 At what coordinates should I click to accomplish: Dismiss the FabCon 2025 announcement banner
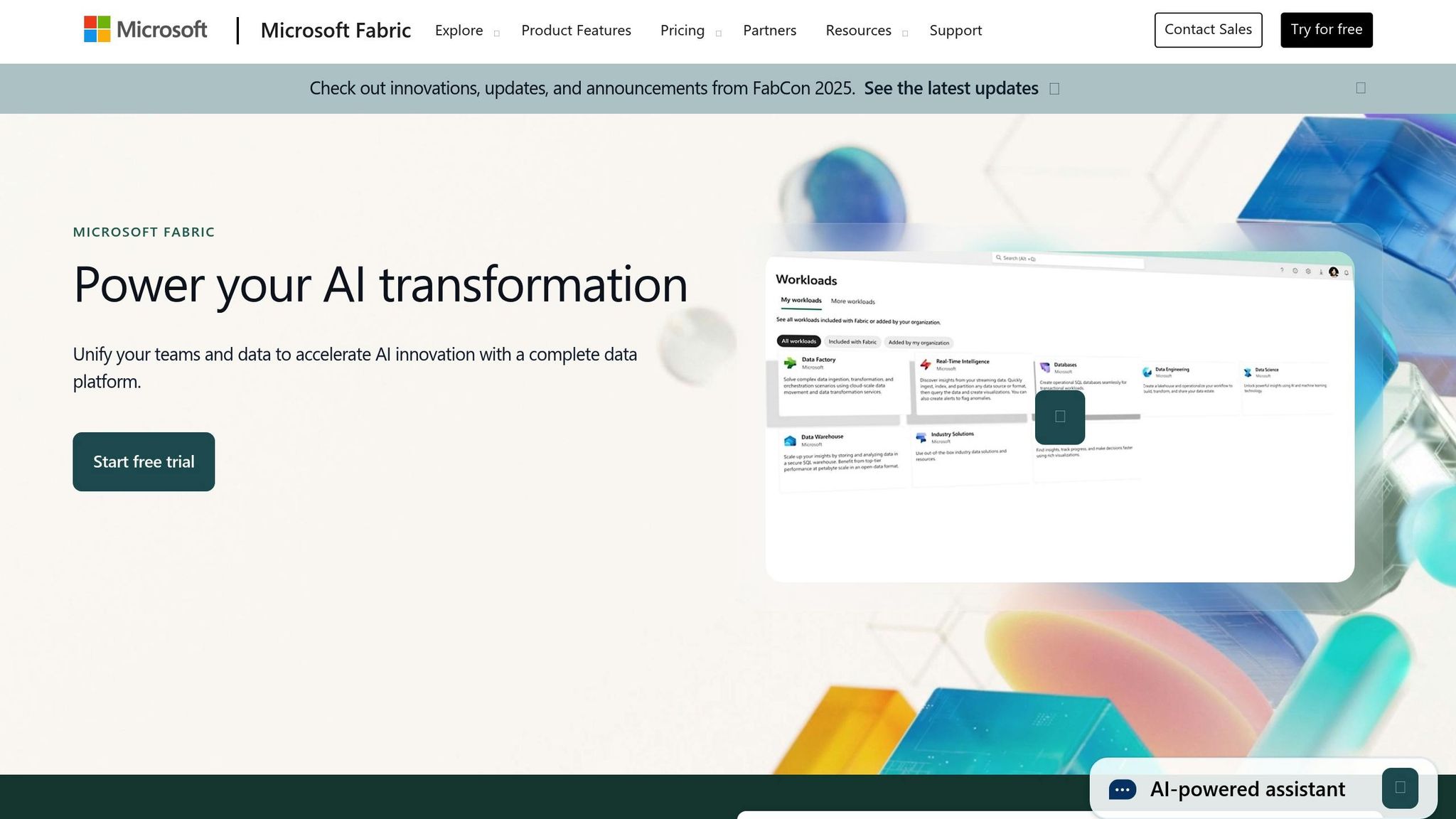[x=1361, y=88]
